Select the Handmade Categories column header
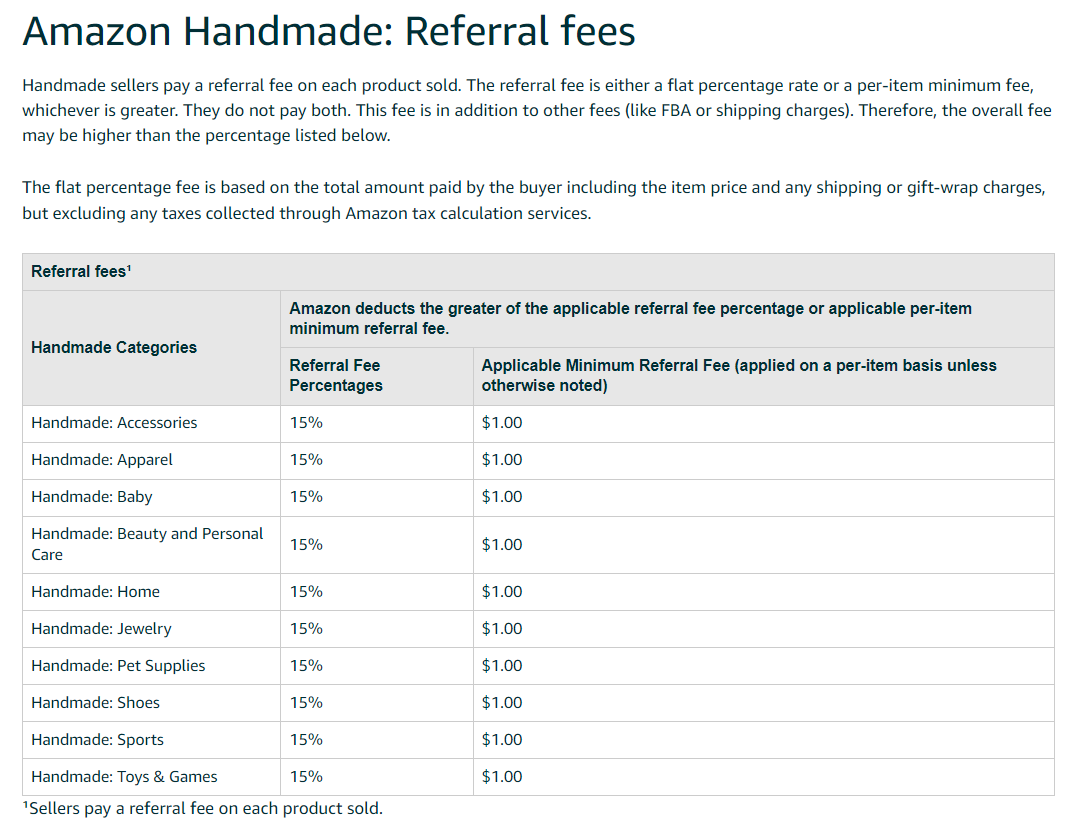1076x827 pixels. [x=152, y=347]
